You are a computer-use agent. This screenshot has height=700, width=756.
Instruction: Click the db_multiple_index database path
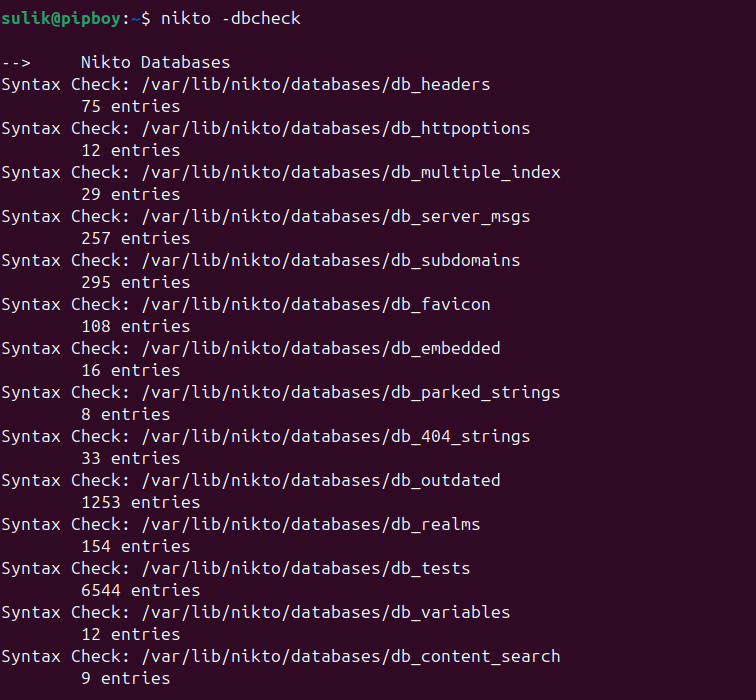(351, 173)
